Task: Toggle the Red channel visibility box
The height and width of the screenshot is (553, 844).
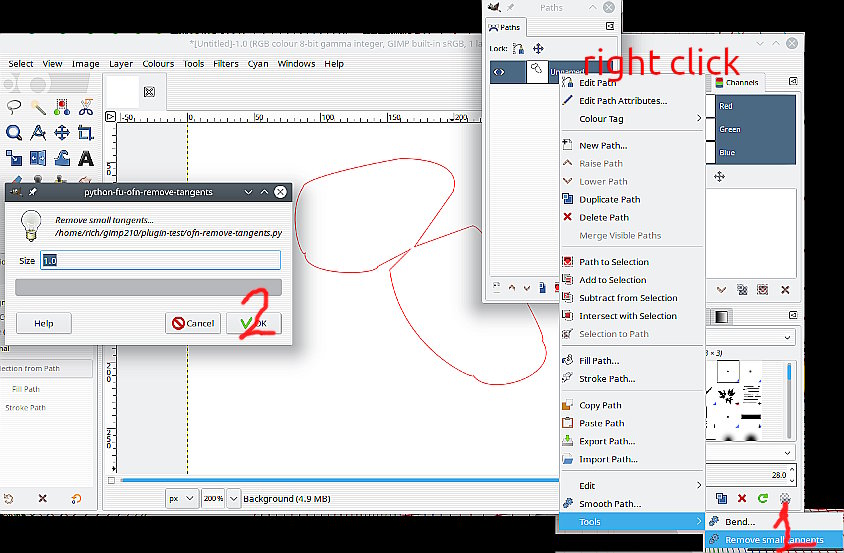Action: pyautogui.click(x=711, y=106)
